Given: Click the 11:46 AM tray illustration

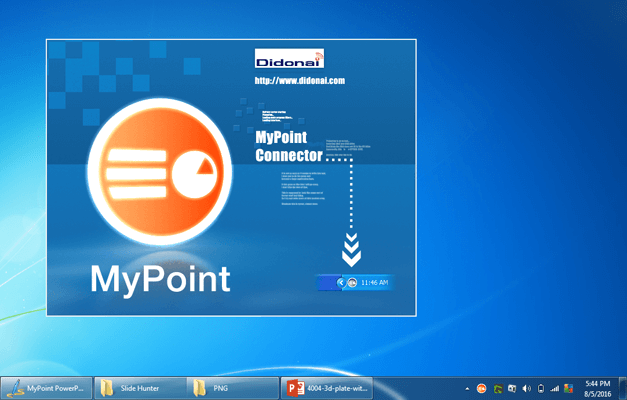Looking at the screenshot, I should click(x=355, y=282).
